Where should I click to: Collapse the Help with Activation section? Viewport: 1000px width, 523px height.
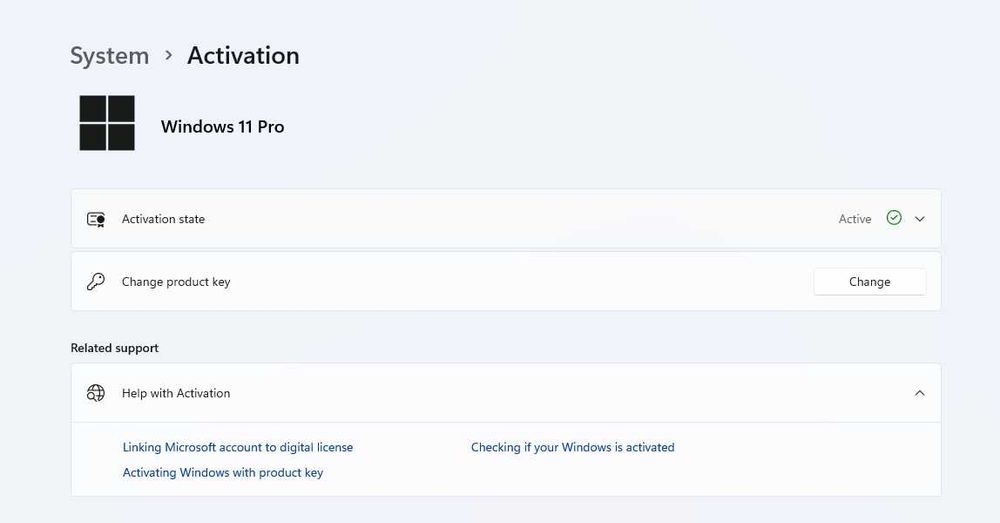coord(920,393)
